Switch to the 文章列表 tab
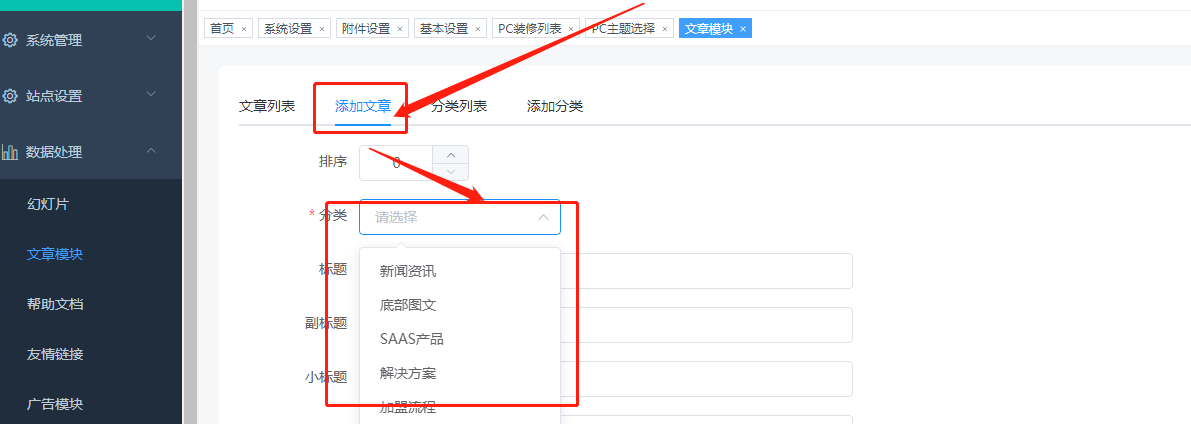This screenshot has width=1191, height=424. pos(267,106)
